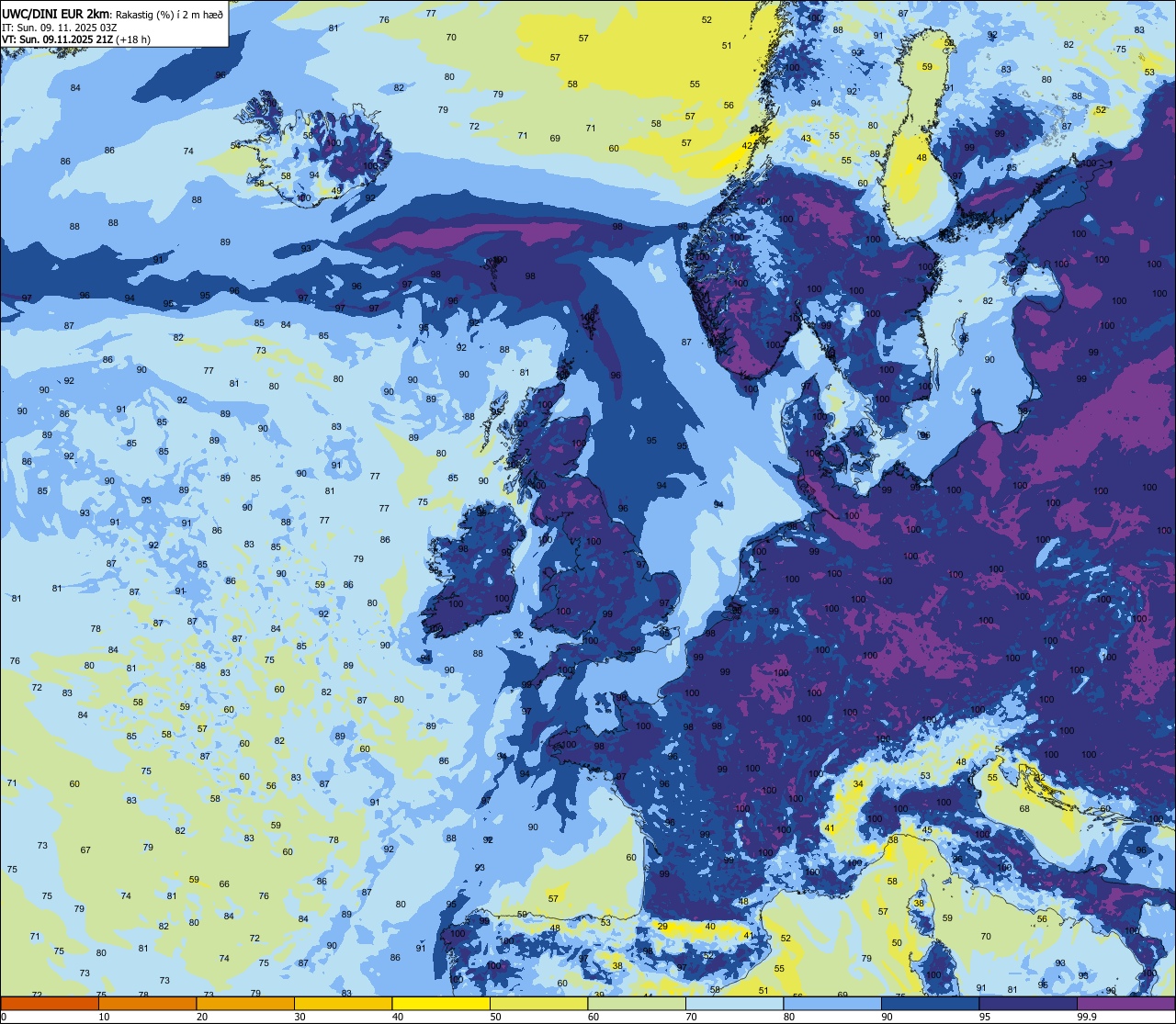Select the 80–90 medium blue legend segment
Image resolution: width=1176 pixels, height=1024 pixels.
tap(832, 1003)
